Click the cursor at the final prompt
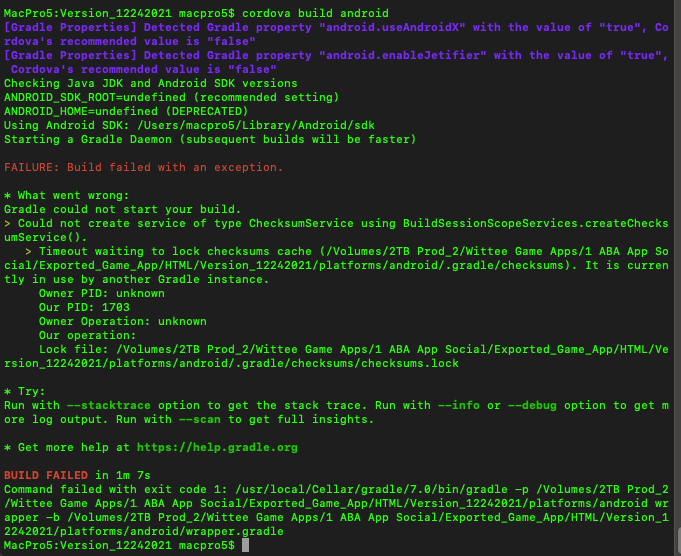 click(245, 545)
